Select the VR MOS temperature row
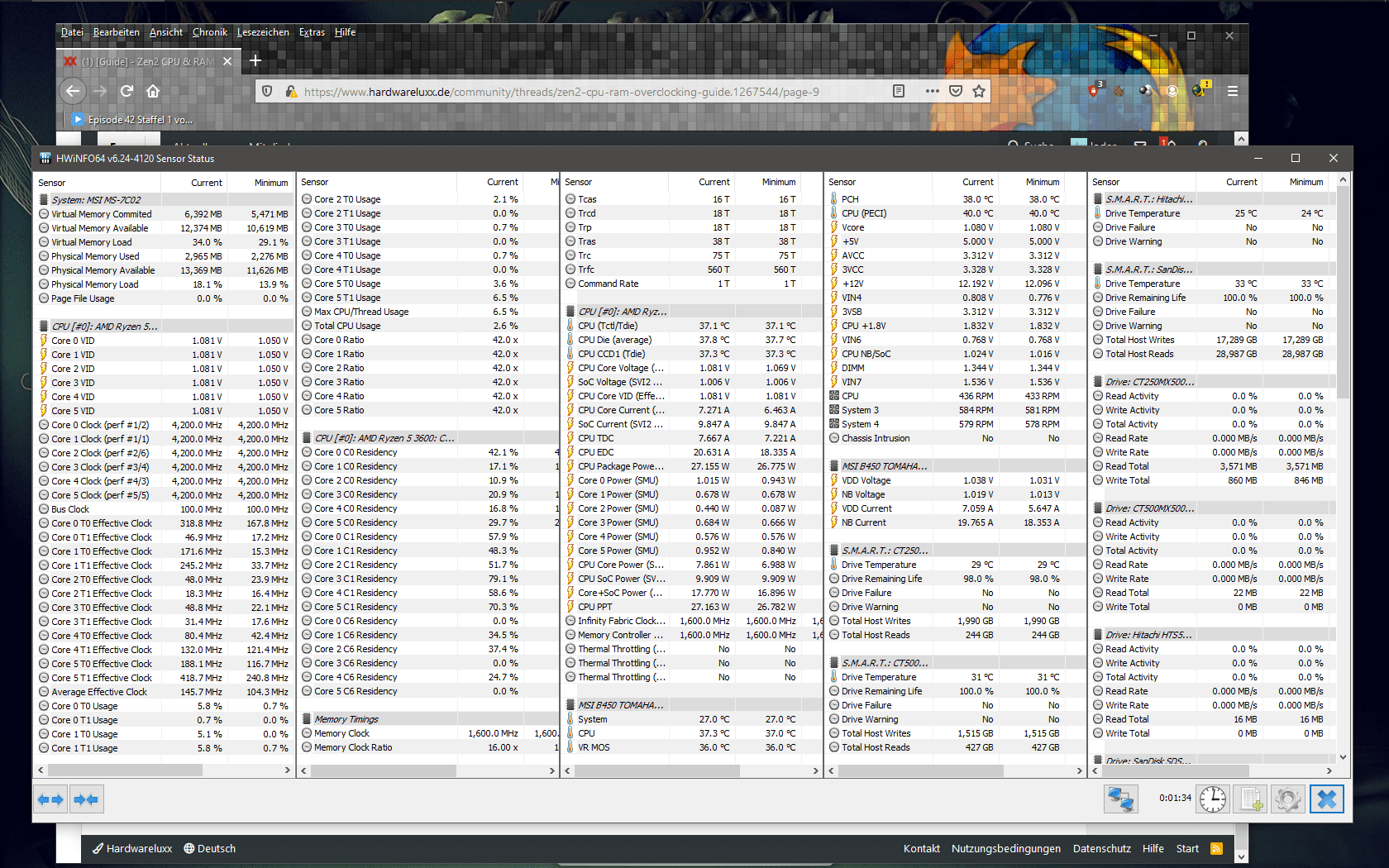 [692, 747]
